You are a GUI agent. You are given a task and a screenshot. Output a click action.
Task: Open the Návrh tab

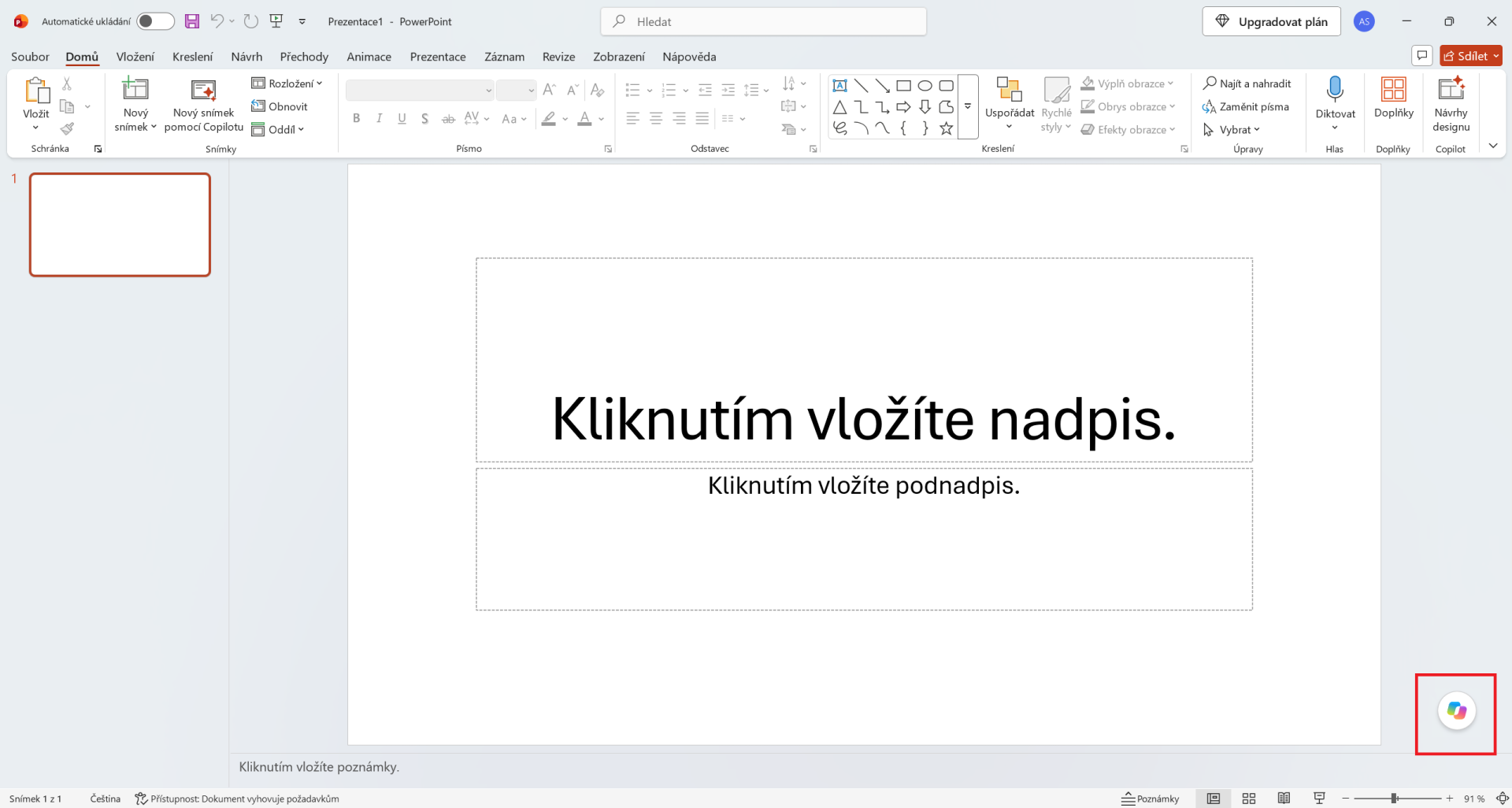tap(246, 57)
